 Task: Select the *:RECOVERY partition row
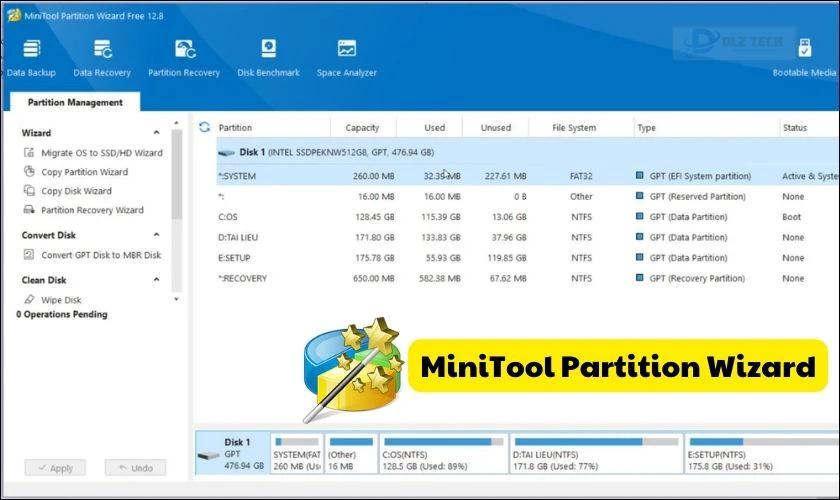point(528,278)
